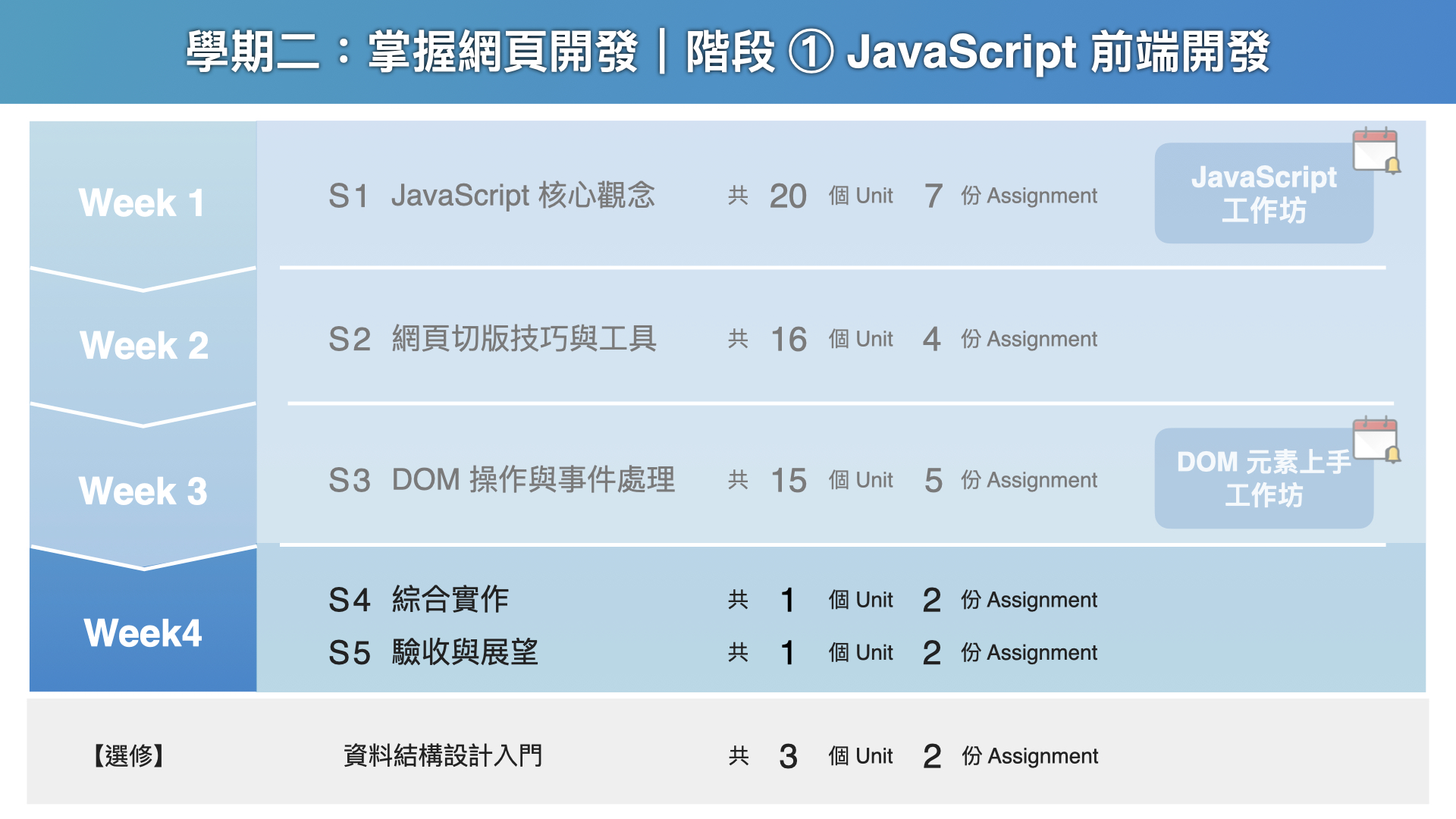Select the Week 1 stage

point(143,202)
